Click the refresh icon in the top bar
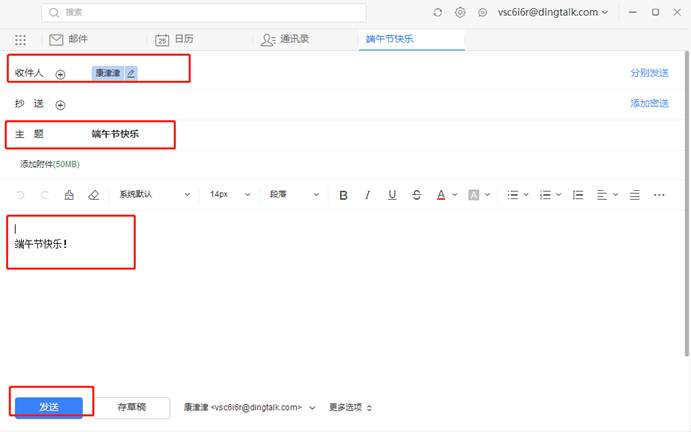691x432 pixels. tap(437, 12)
